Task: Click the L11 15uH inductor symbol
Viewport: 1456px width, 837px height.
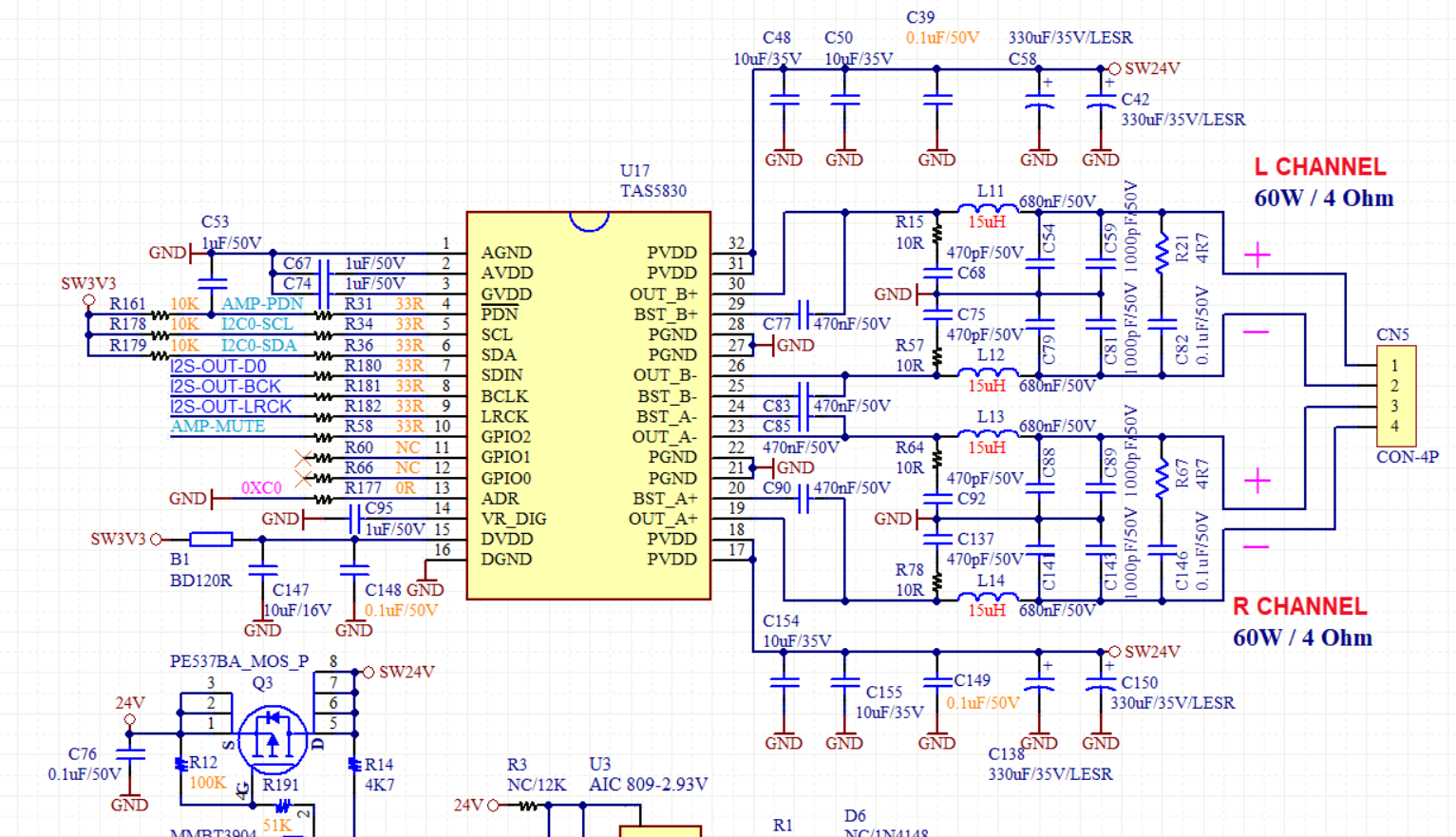Action: [x=988, y=209]
